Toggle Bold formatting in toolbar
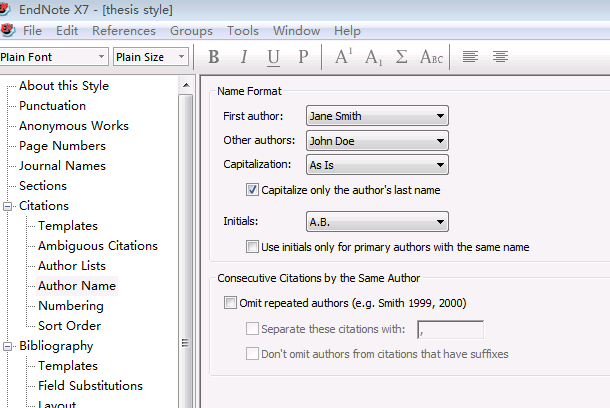 [x=214, y=57]
